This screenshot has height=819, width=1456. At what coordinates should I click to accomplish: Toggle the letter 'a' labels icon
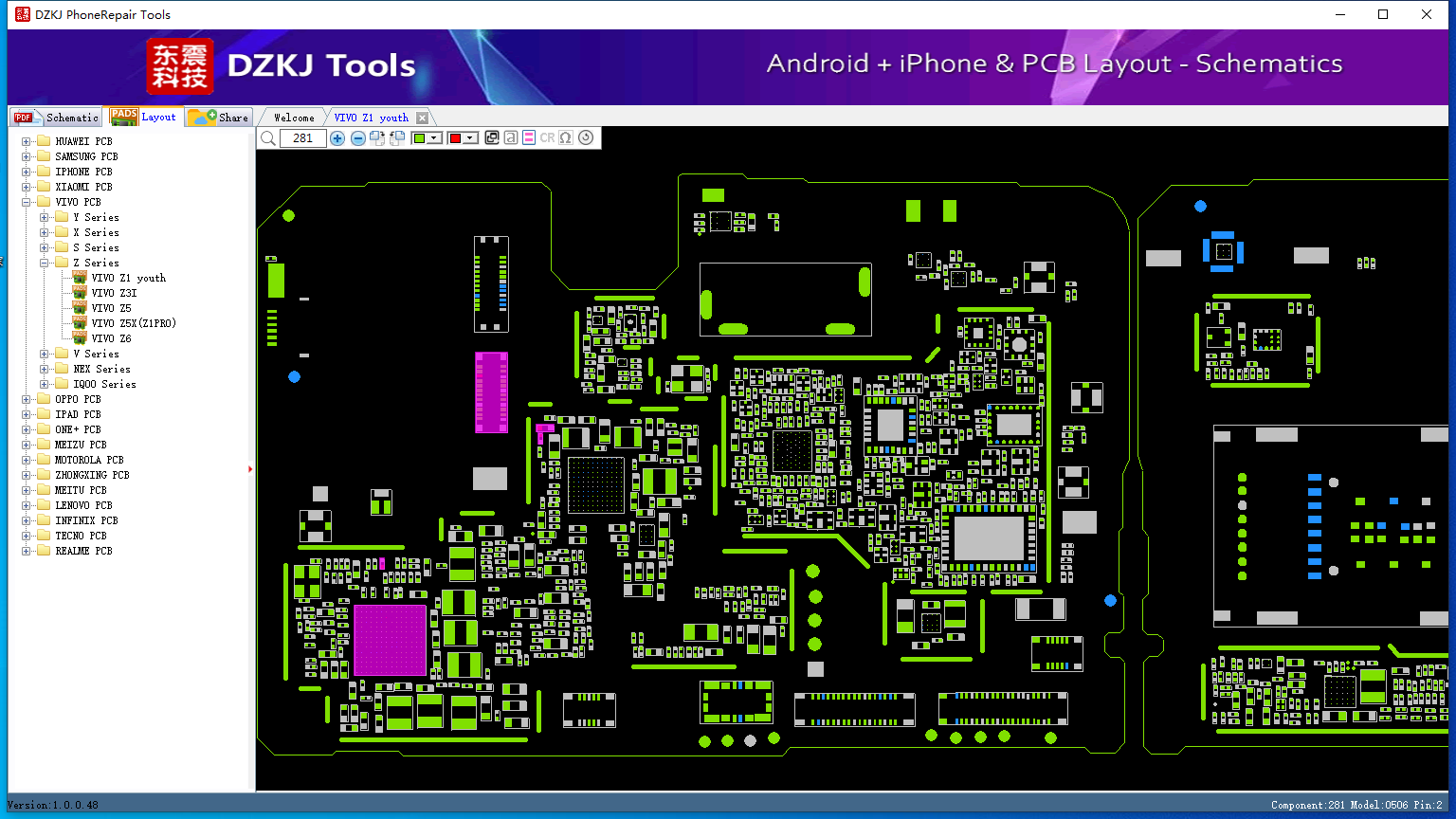[x=511, y=138]
